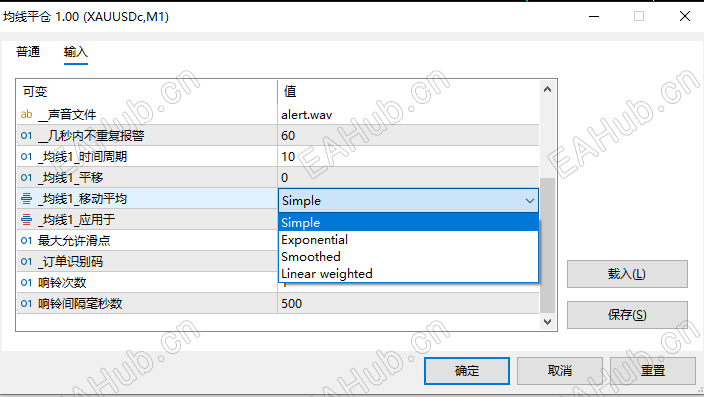
Task: Click the integer icon beside 最大允许滑点
Action: pos(26,241)
